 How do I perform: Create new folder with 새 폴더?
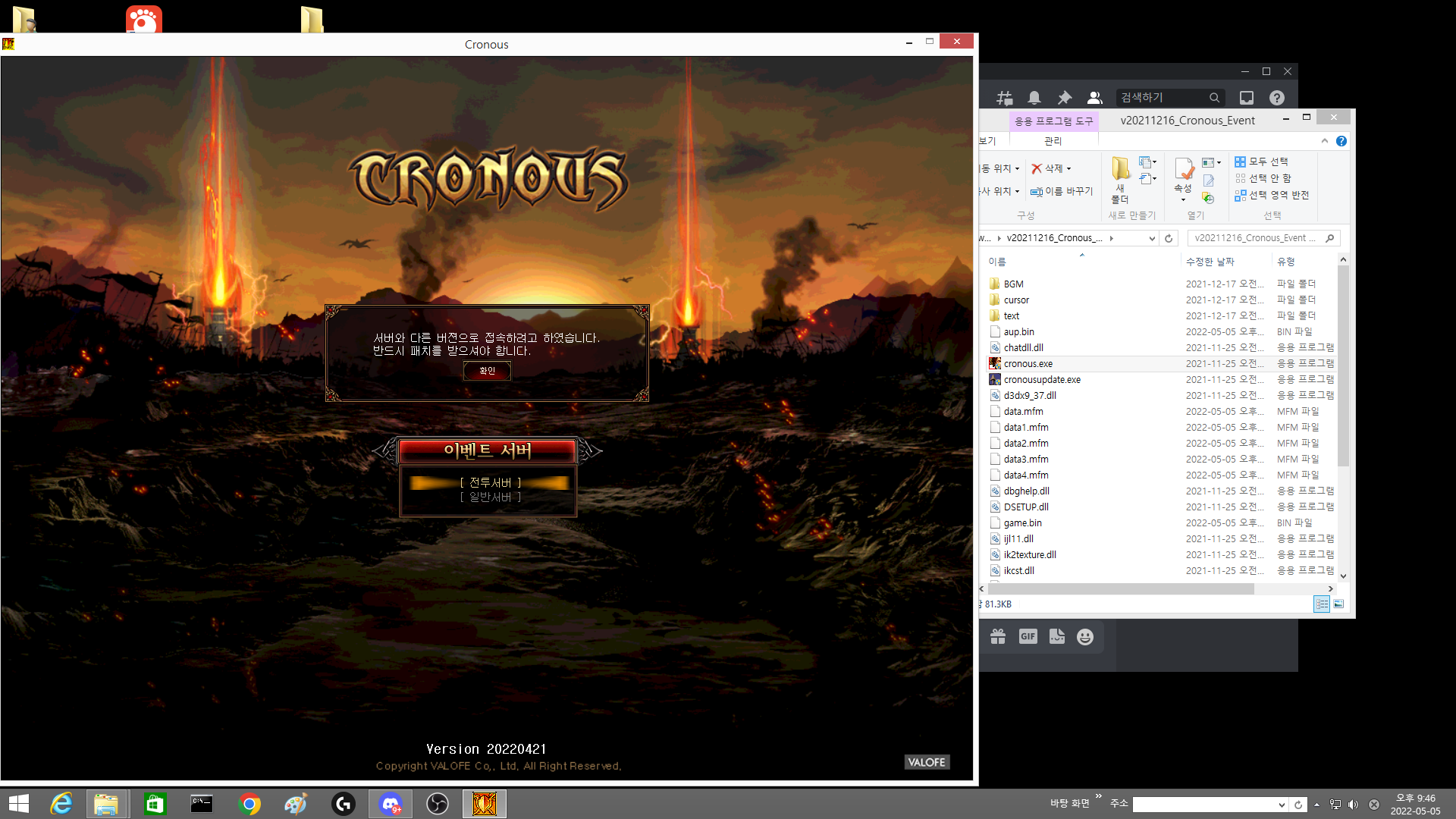[x=1120, y=180]
